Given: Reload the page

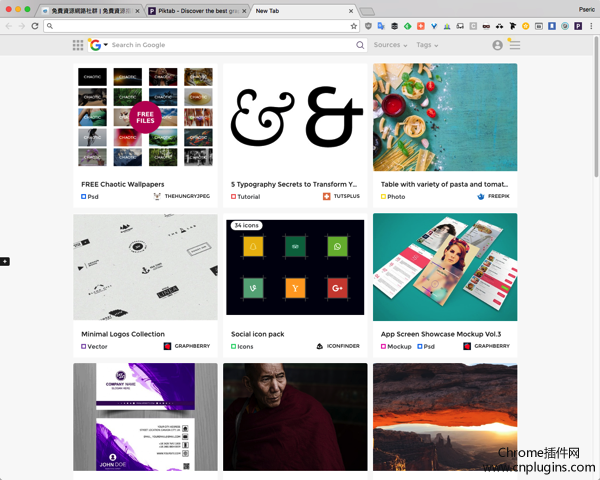Looking at the screenshot, I should pyautogui.click(x=35, y=26).
